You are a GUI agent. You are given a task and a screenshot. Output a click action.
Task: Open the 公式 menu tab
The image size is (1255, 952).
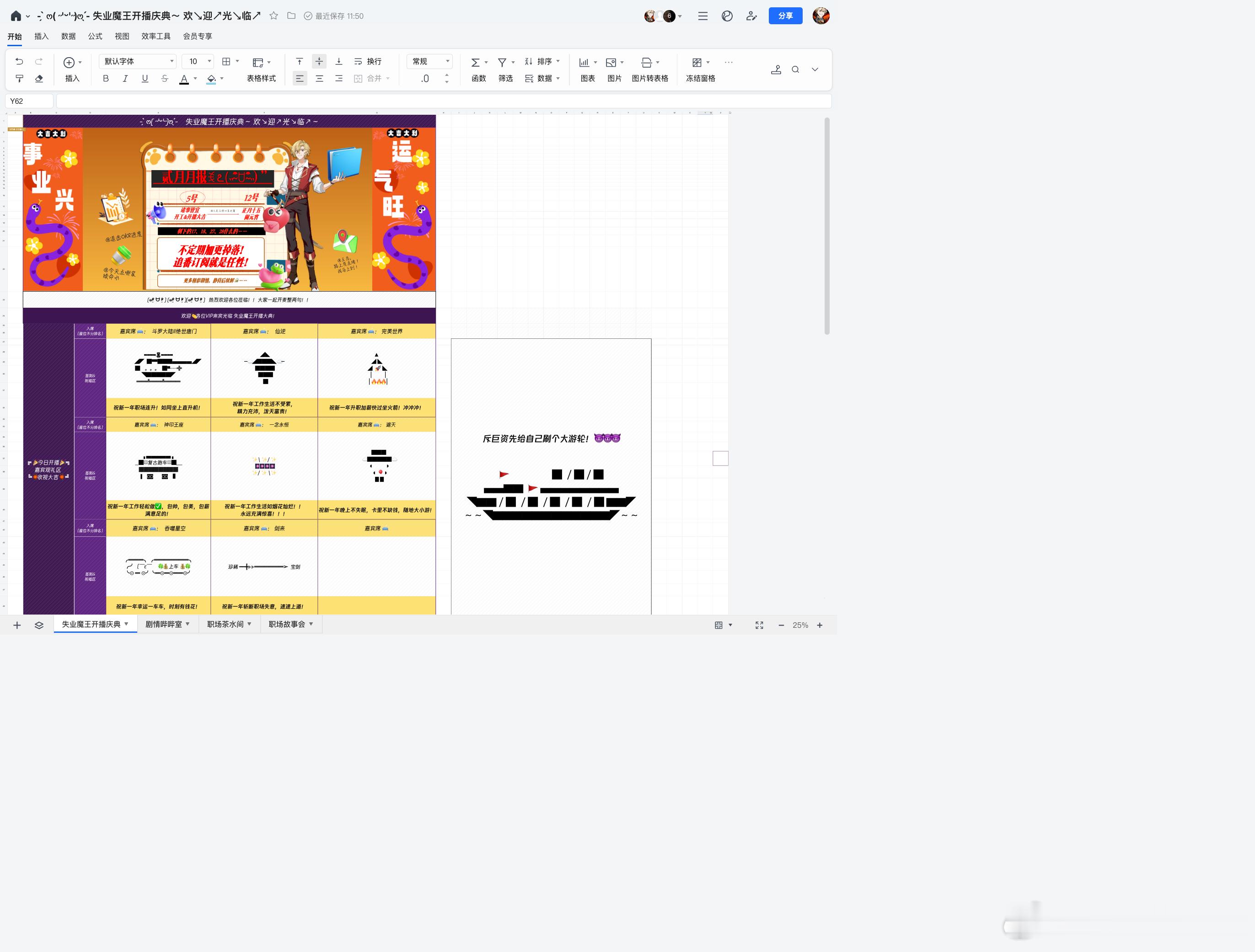point(95,36)
